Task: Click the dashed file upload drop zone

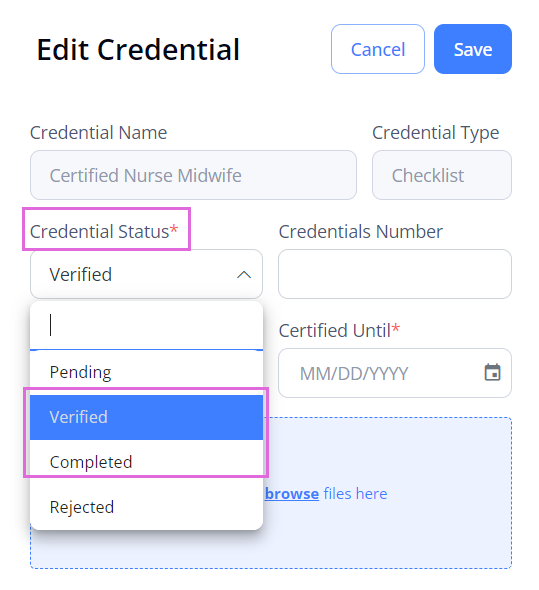Action: tap(388, 493)
